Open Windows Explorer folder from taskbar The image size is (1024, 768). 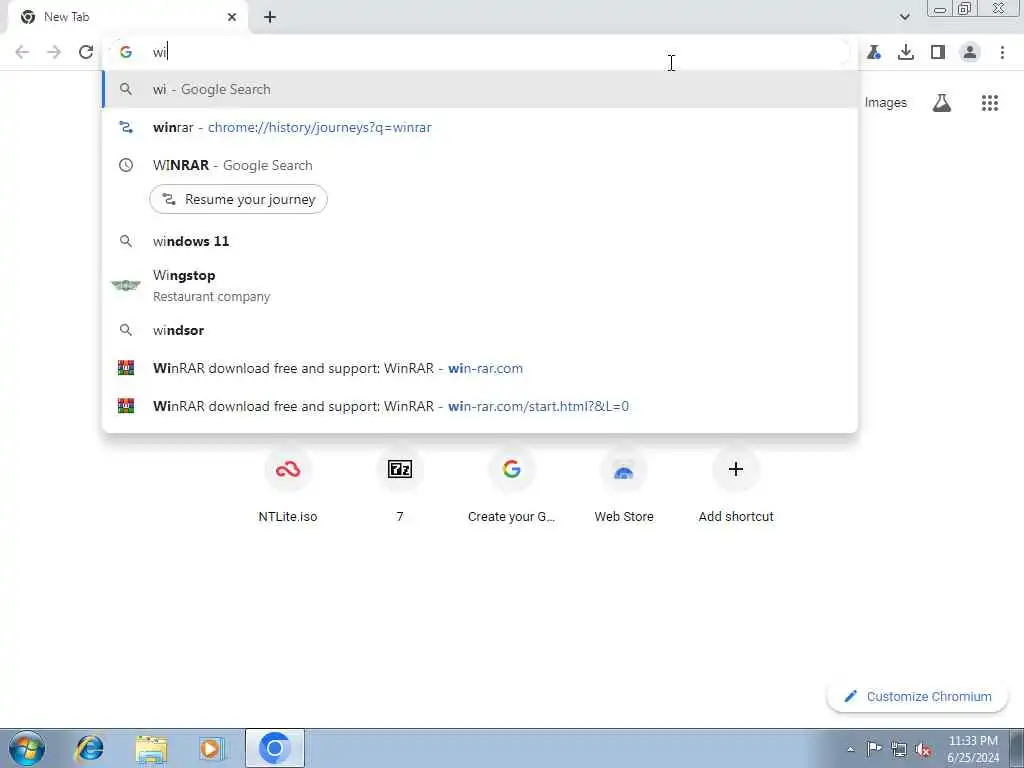[151, 748]
